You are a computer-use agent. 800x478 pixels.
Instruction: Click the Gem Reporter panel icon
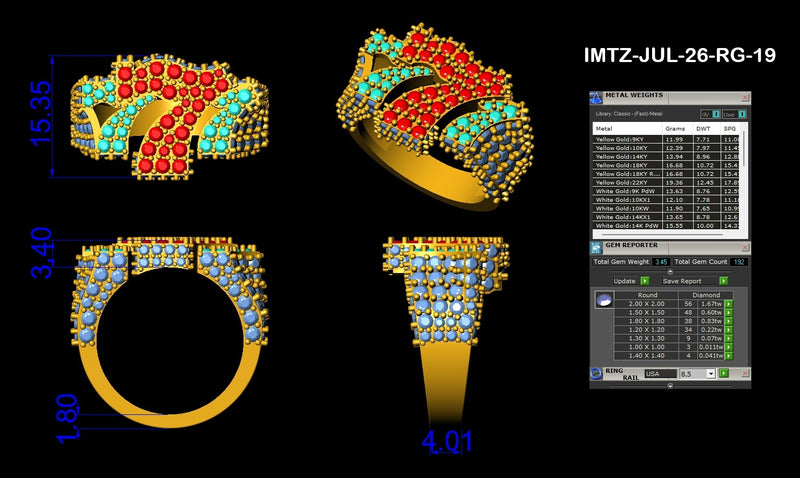(x=596, y=248)
